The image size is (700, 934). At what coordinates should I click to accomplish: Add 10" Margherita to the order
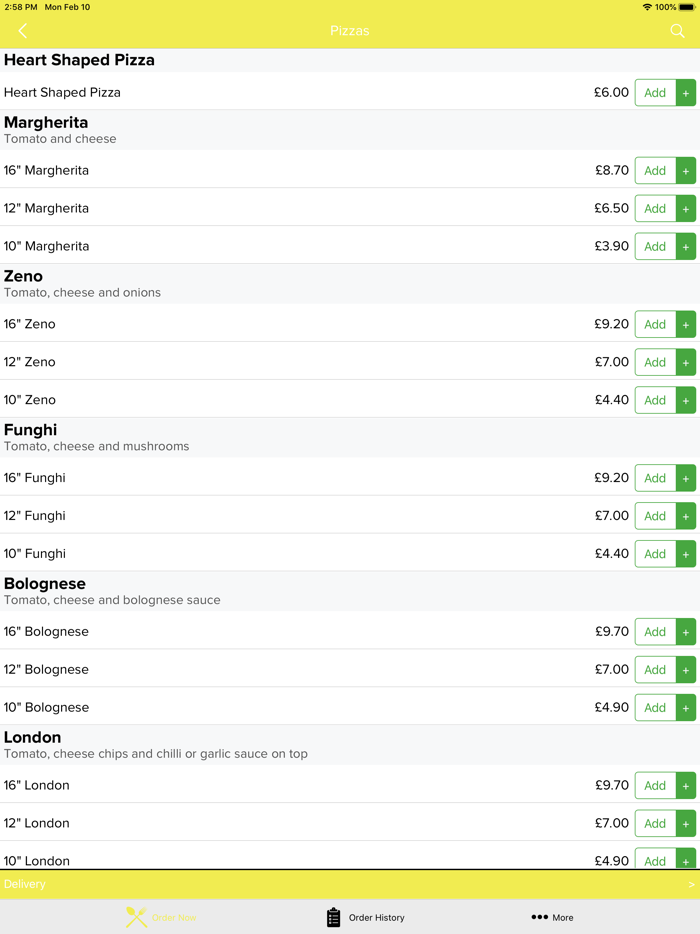(665, 246)
